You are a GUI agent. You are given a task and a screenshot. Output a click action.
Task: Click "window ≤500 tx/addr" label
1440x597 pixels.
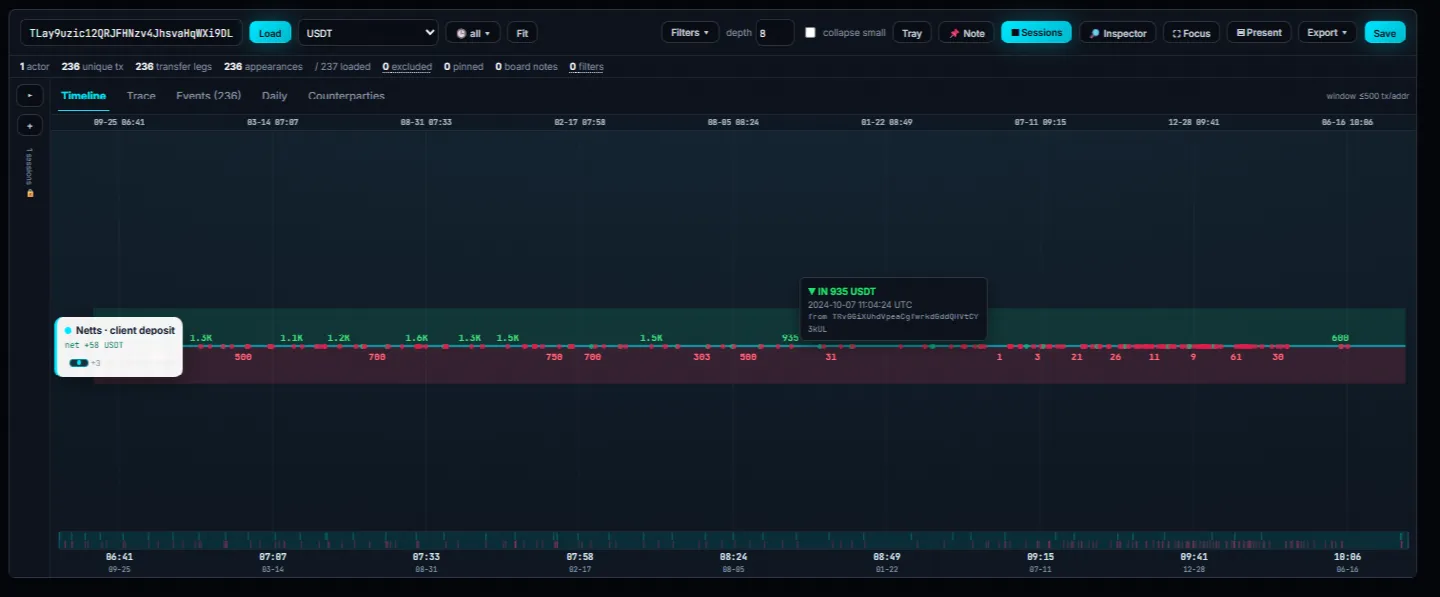coord(1366,96)
